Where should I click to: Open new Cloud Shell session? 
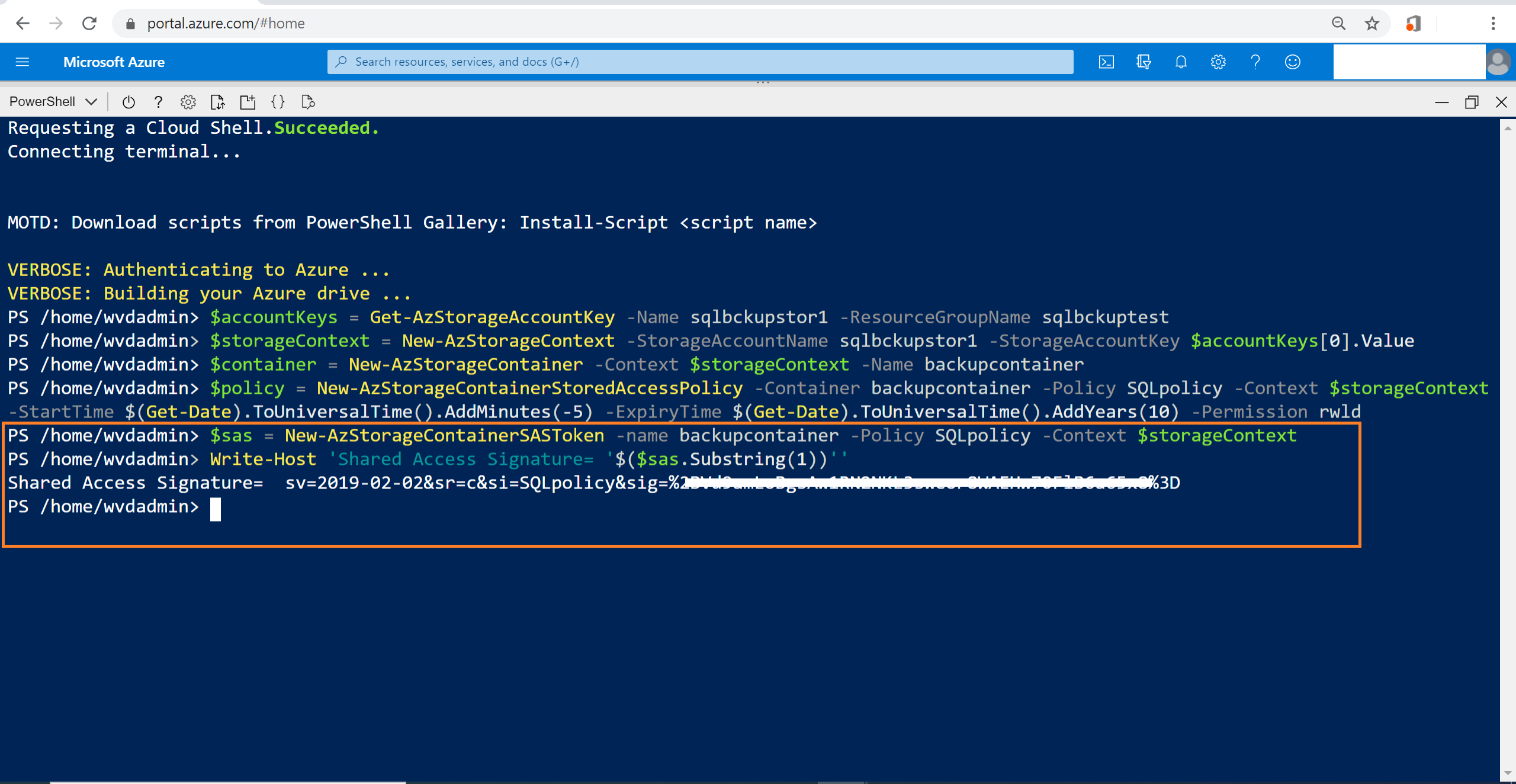tap(248, 102)
